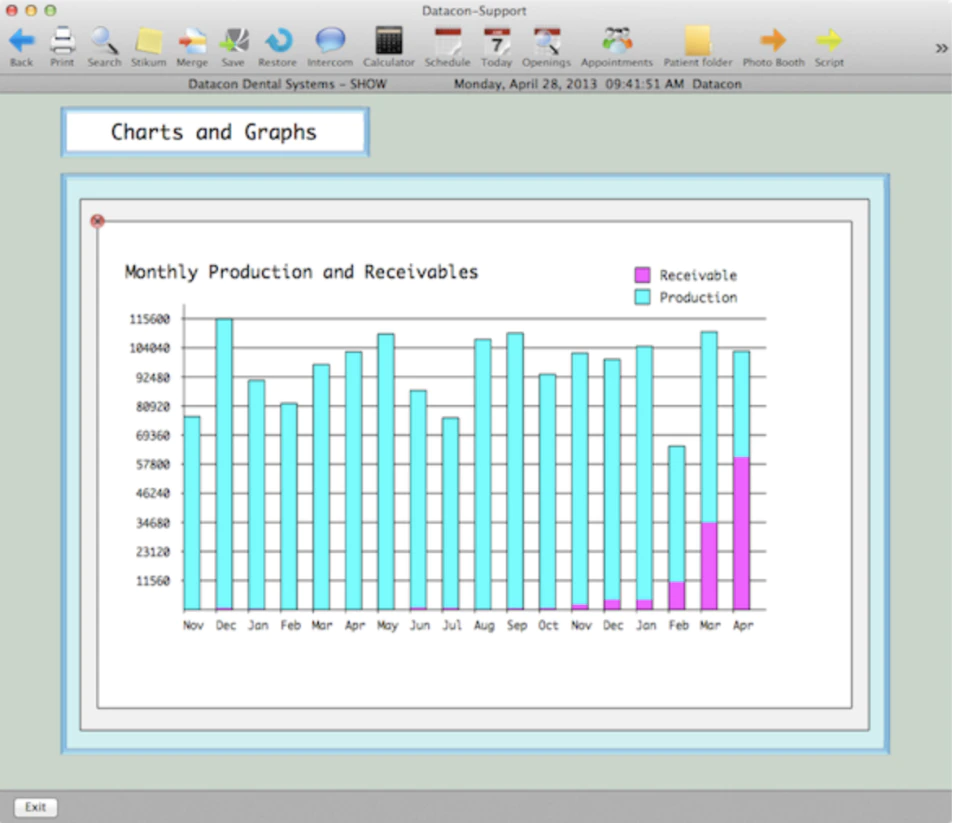Click the Merge toolbar icon

192,40
